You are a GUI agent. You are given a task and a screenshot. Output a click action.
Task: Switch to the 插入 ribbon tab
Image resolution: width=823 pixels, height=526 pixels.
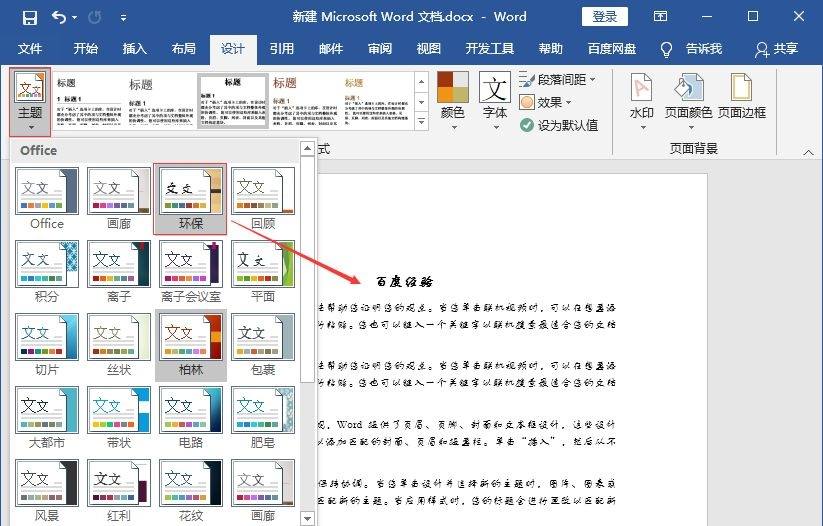pos(134,49)
